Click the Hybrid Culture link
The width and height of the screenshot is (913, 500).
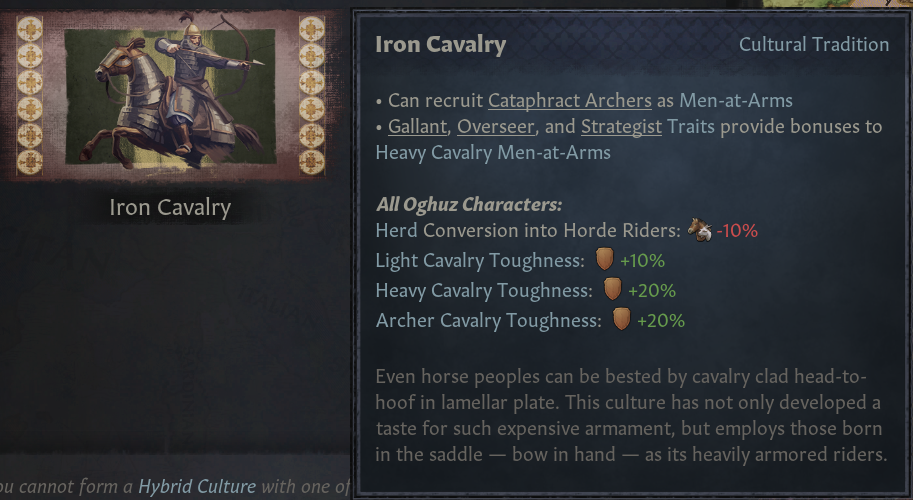click(x=196, y=486)
